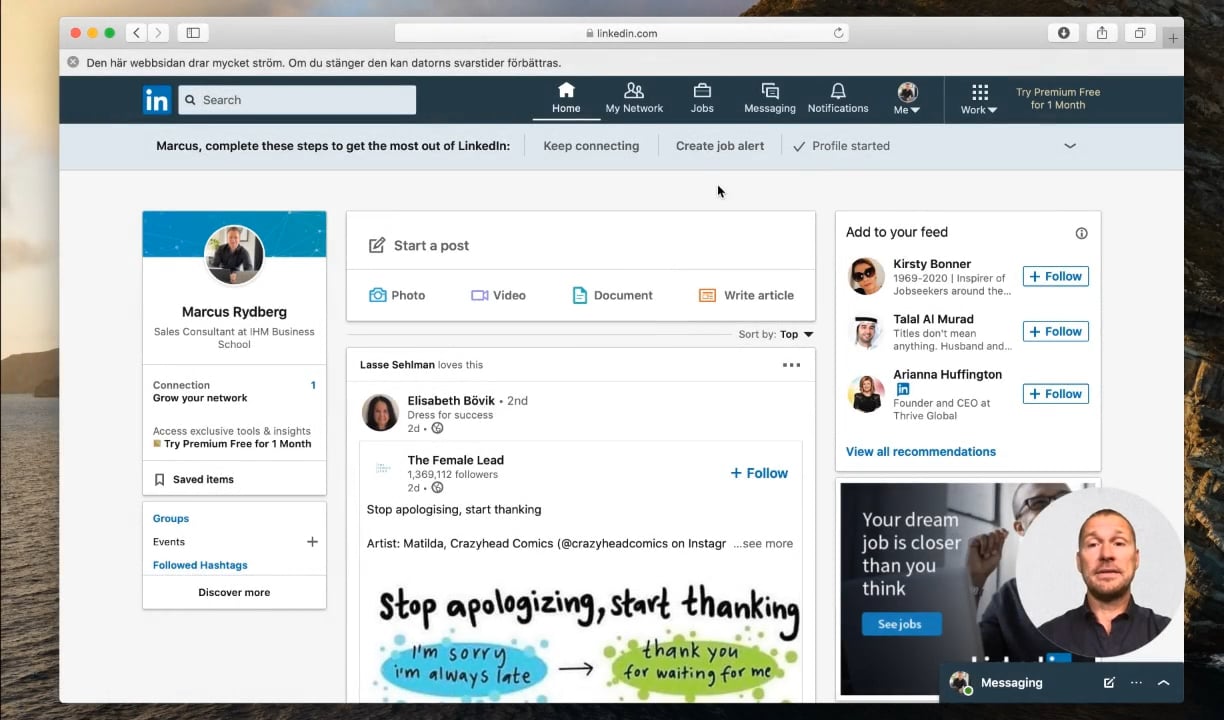
Task: Click Discover more button
Action: pos(234,592)
